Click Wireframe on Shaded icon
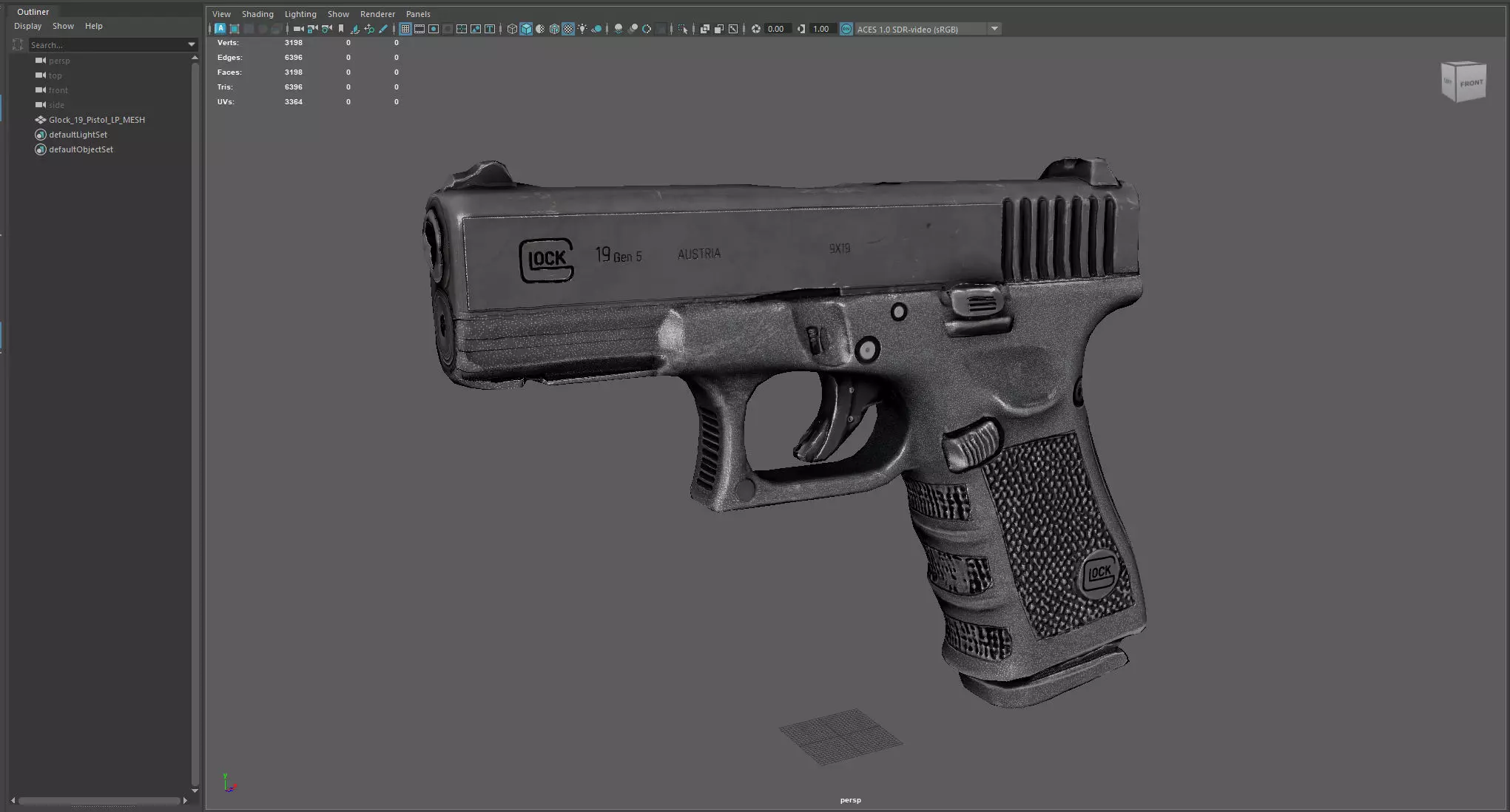 [x=555, y=29]
